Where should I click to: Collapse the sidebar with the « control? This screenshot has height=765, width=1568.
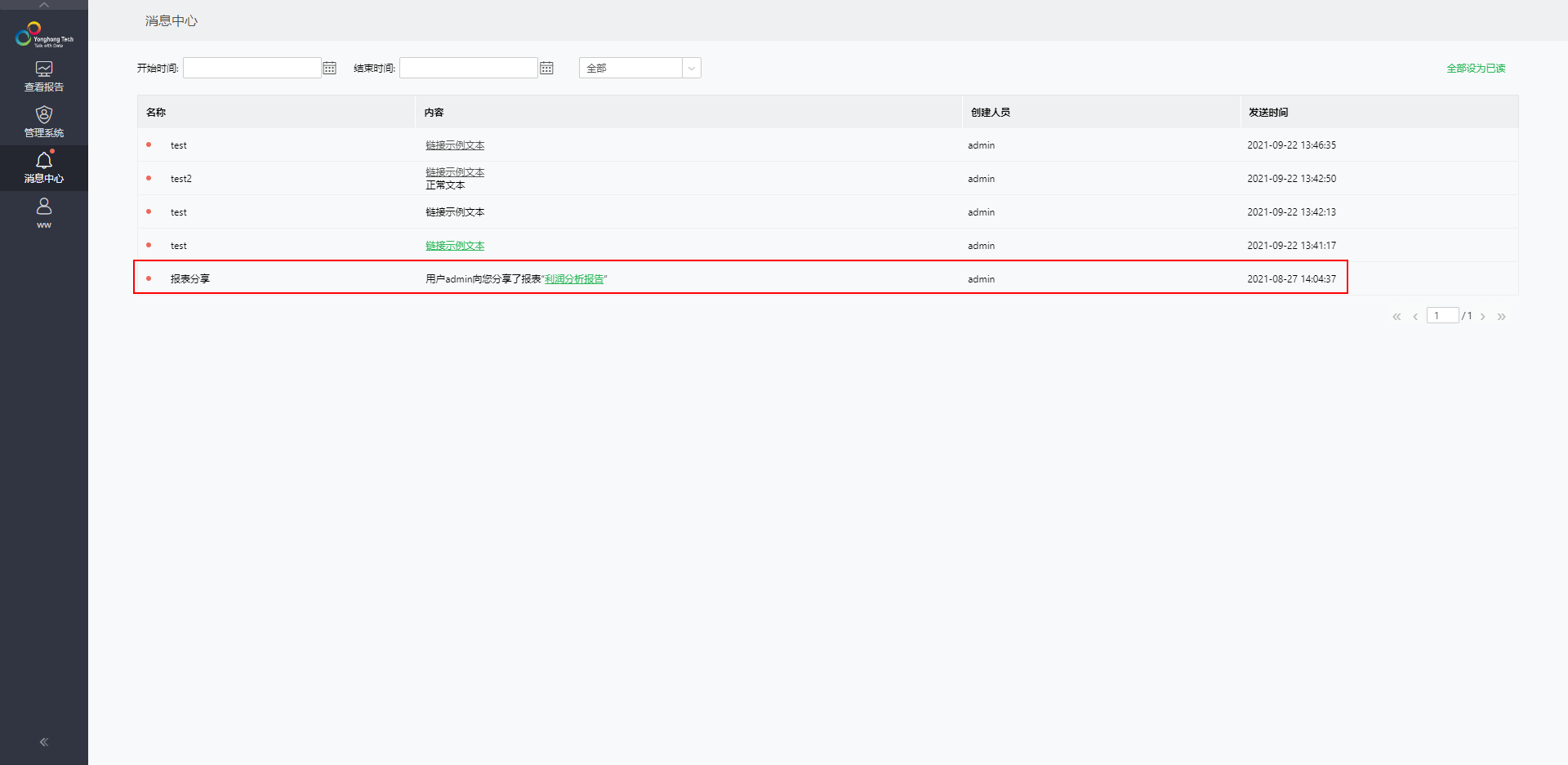[x=44, y=742]
